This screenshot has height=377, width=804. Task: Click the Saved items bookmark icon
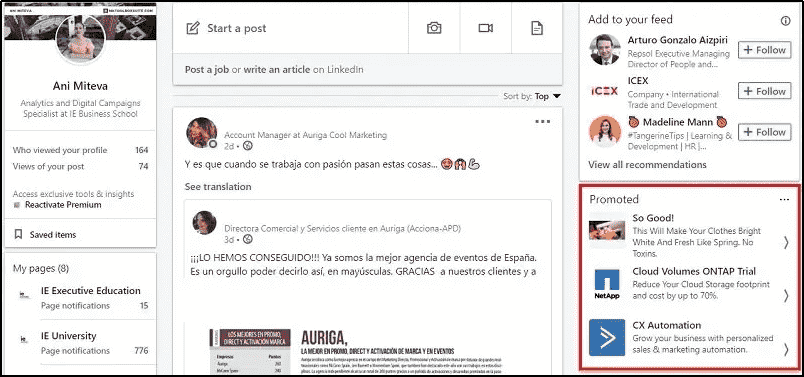click(x=18, y=234)
